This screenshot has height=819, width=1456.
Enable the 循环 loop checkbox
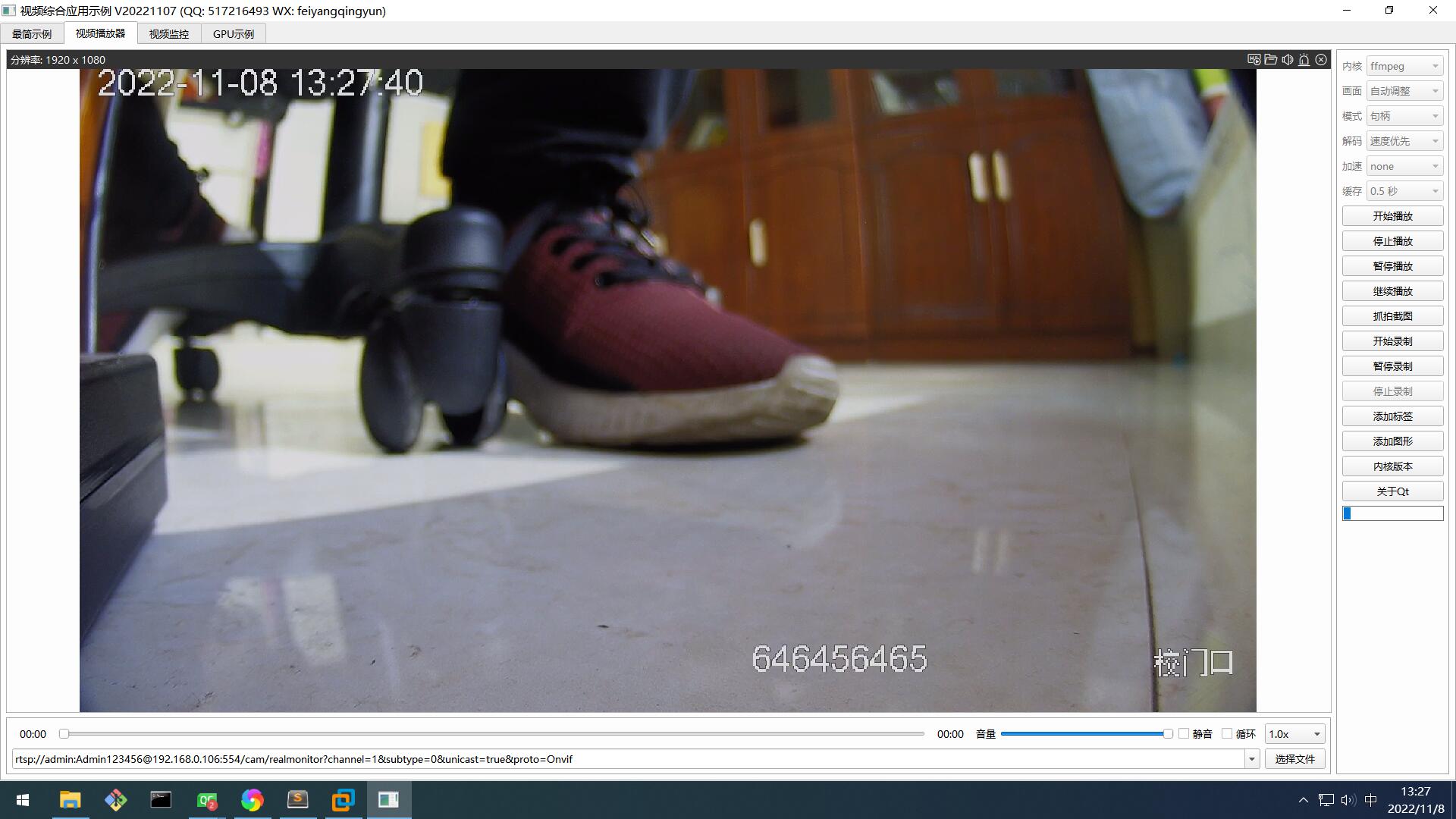point(1227,733)
